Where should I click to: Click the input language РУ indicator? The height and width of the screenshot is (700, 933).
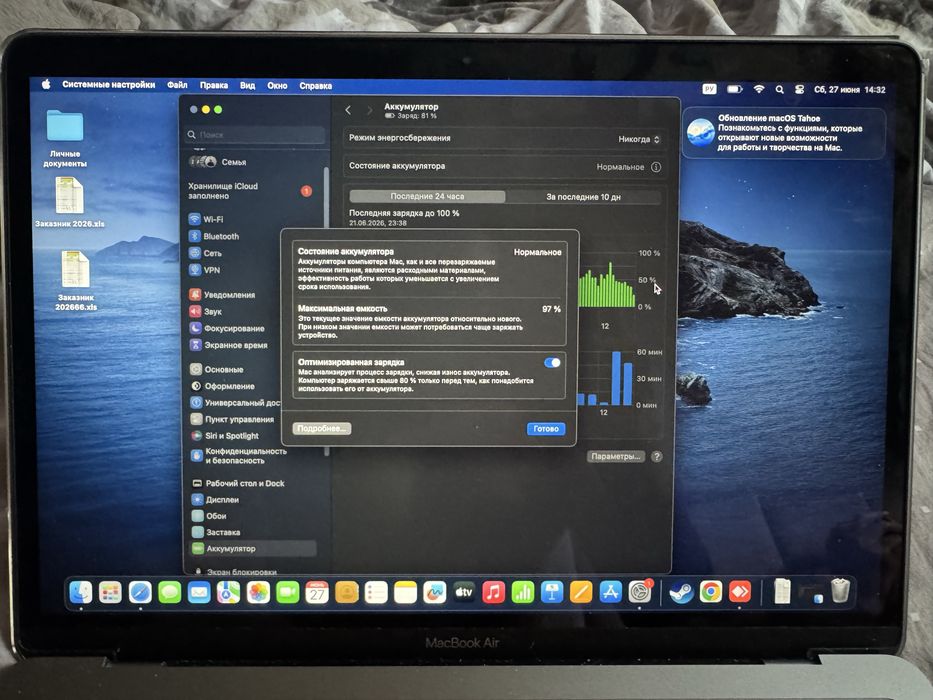tap(709, 89)
